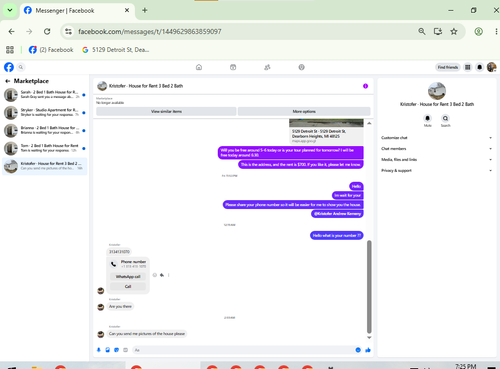Expand the Customize chat section
Viewport: 500px width, 369px height.
point(436,138)
